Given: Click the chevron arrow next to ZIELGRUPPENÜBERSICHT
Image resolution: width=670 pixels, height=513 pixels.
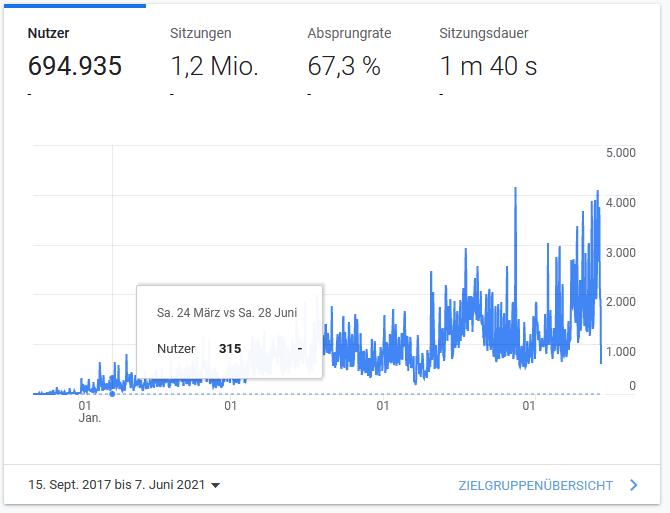Looking at the screenshot, I should [634, 485].
